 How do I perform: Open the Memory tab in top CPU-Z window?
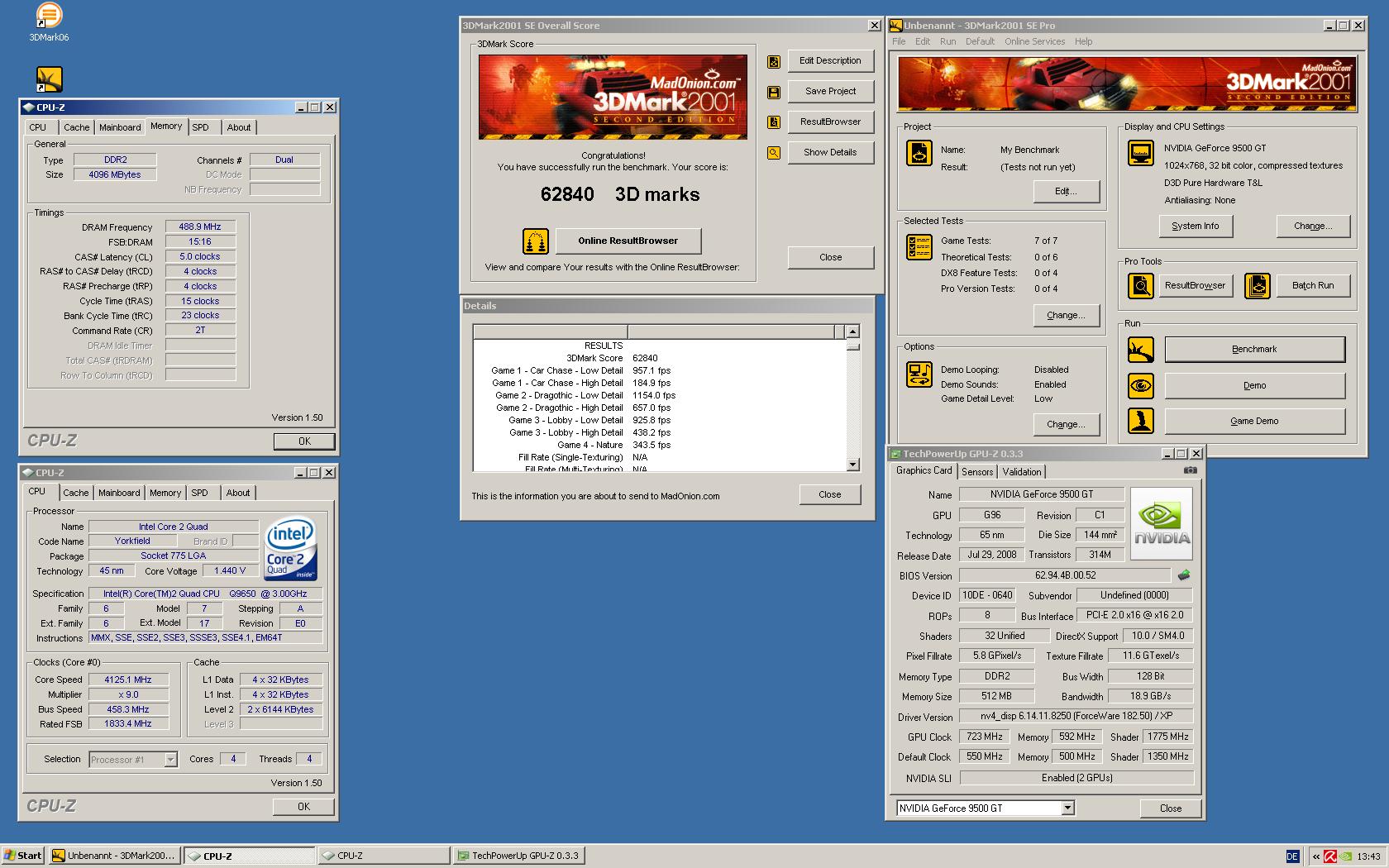click(x=166, y=126)
